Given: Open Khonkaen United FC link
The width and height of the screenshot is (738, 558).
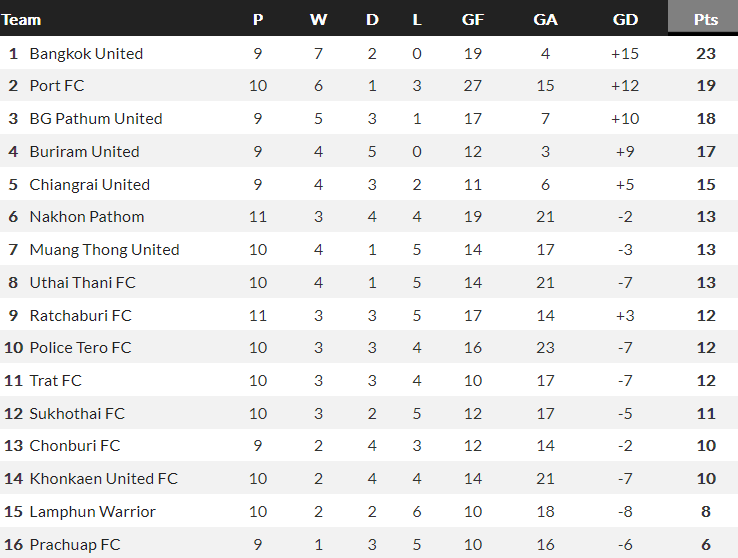Looking at the screenshot, I should 103,479.
